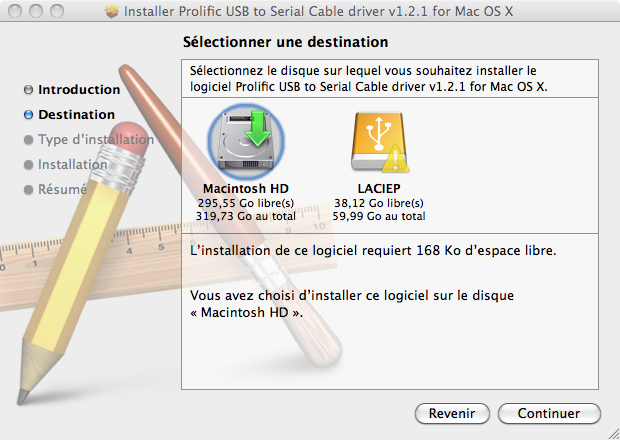This screenshot has width=620, height=440.
Task: Click the '59,99 Go au total' text
Action: coord(379,216)
